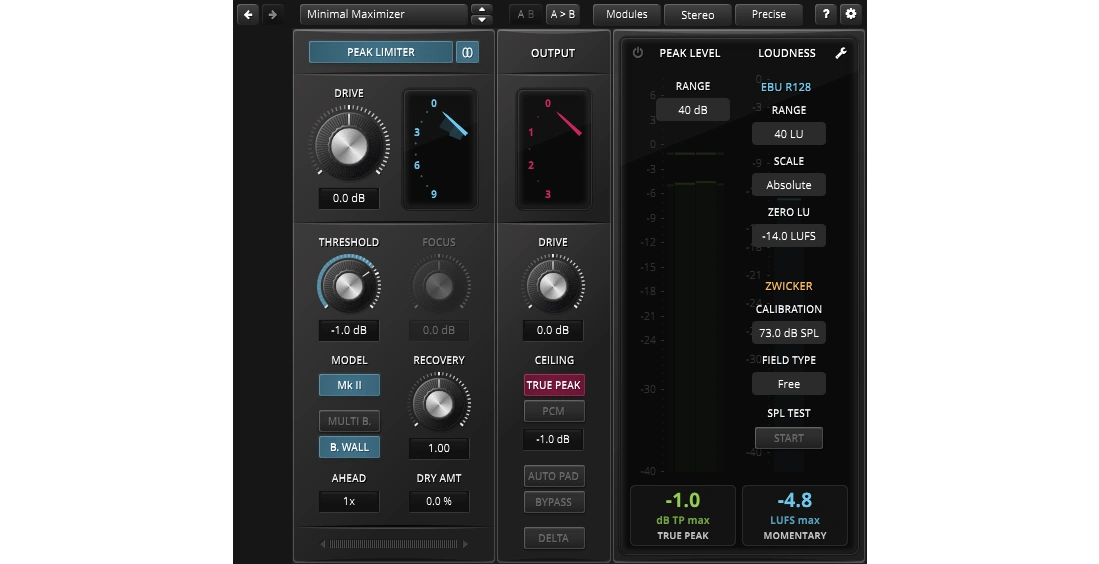This screenshot has width=1099, height=564.
Task: Click the RECOVERY knob
Action: pos(439,403)
